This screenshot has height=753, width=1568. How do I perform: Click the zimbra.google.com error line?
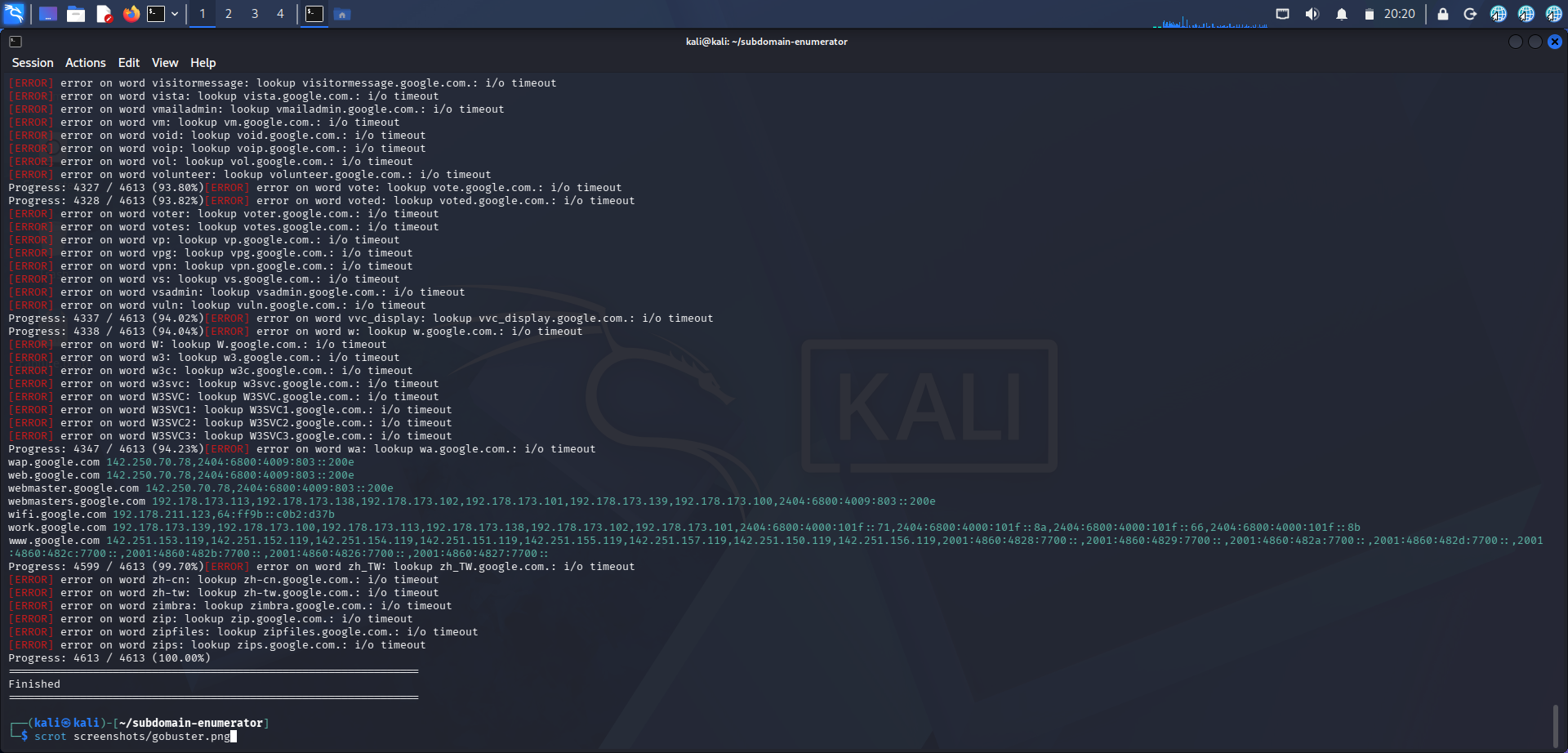[x=230, y=606]
